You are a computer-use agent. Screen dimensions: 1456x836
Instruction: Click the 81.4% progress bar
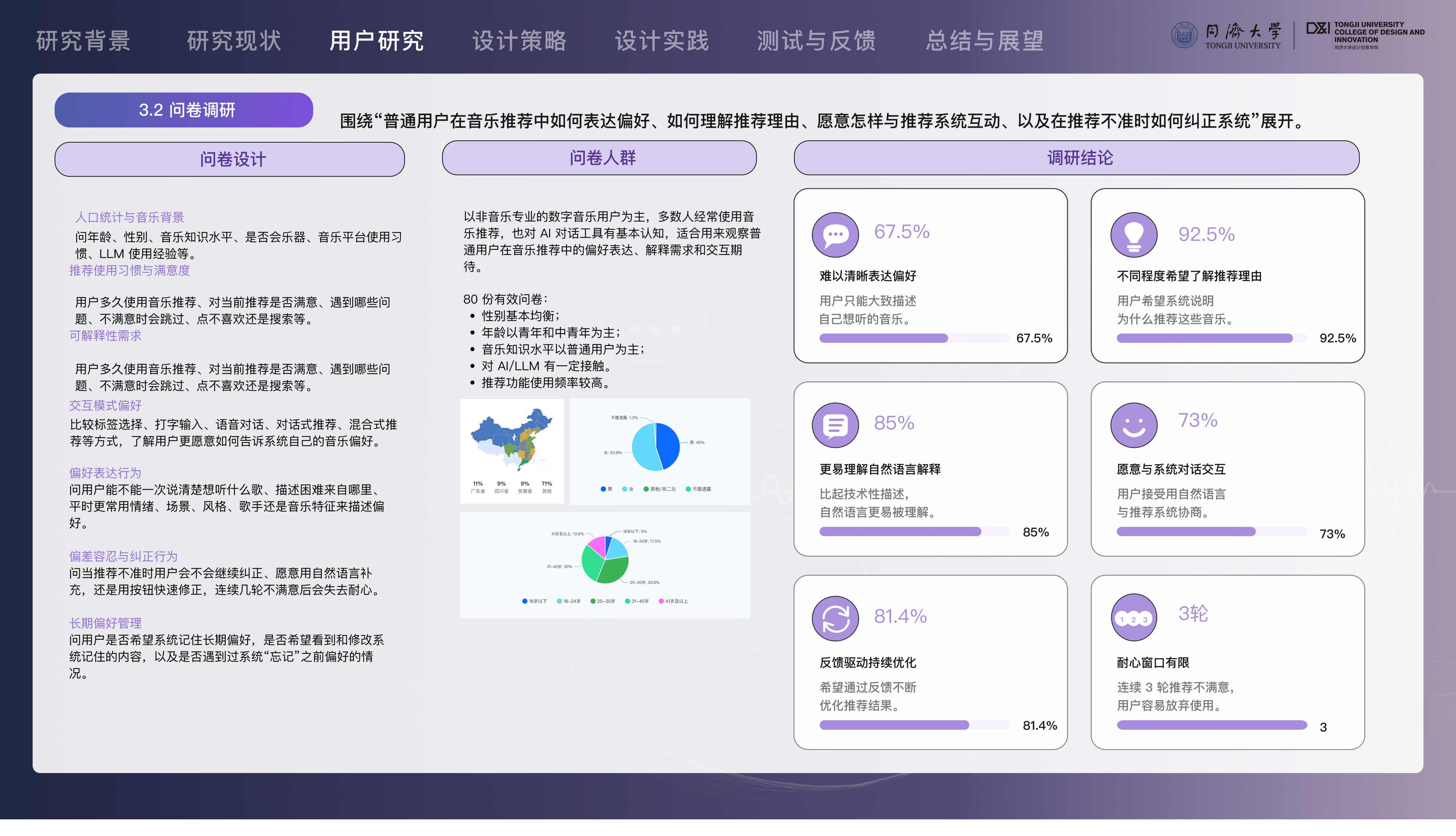pyautogui.click(x=914, y=725)
